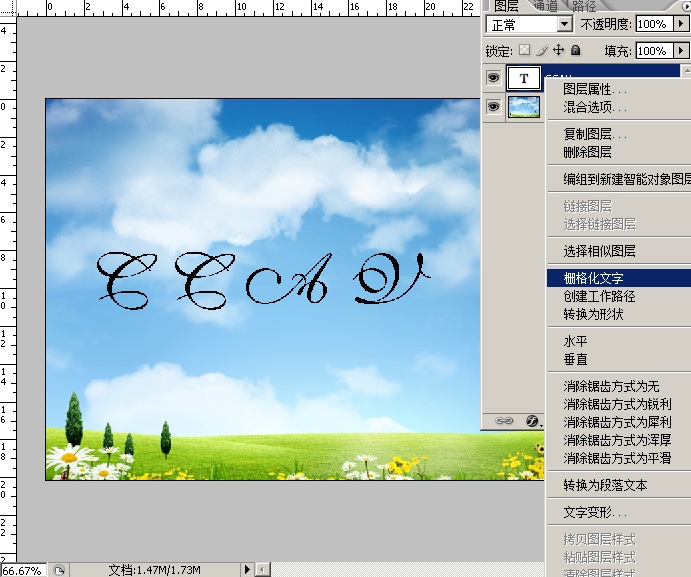Image resolution: width=691 pixels, height=577 pixels.
Task: Set anti-alias 消除锯齿方式为无
Action: point(611,387)
